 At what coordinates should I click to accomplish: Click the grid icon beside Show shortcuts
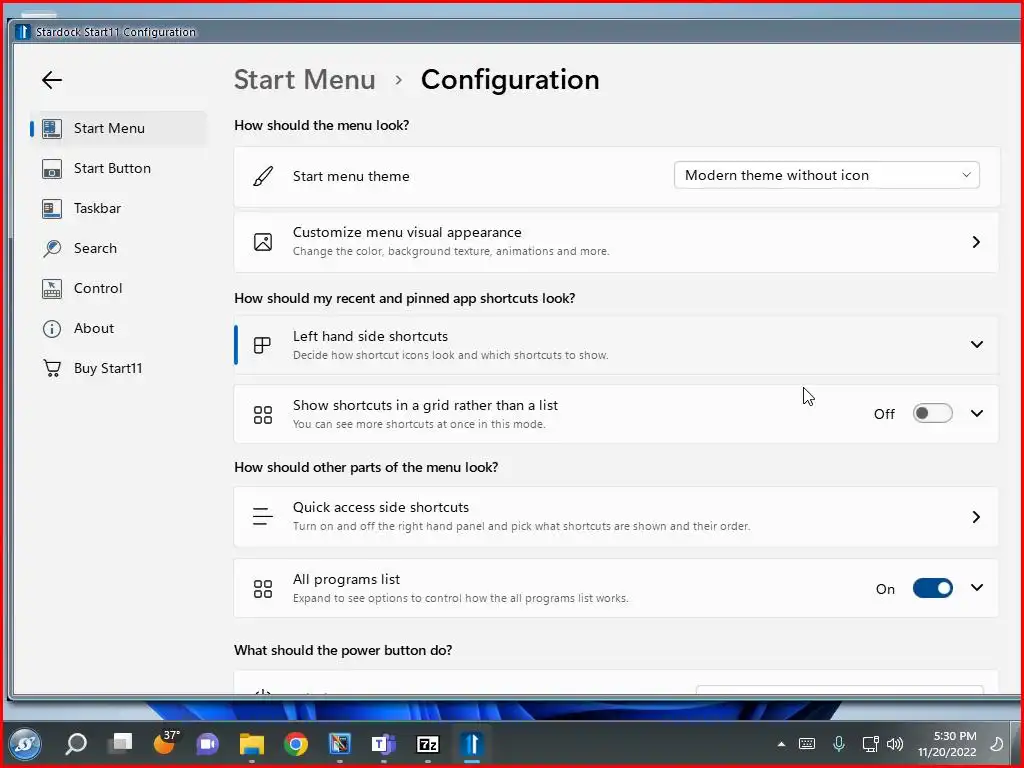(x=263, y=415)
